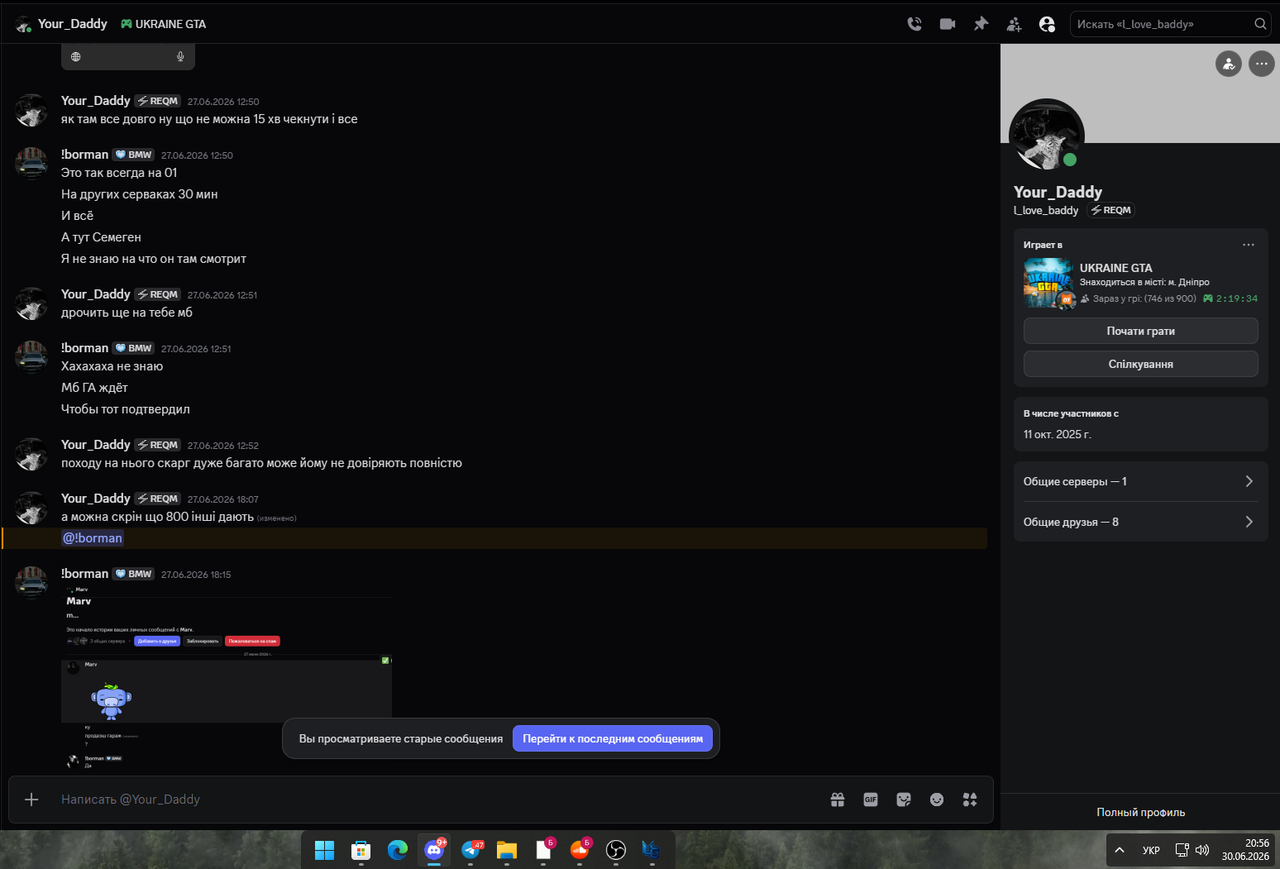Open the gift icon in message bar
The height and width of the screenshot is (869, 1280).
click(838, 799)
